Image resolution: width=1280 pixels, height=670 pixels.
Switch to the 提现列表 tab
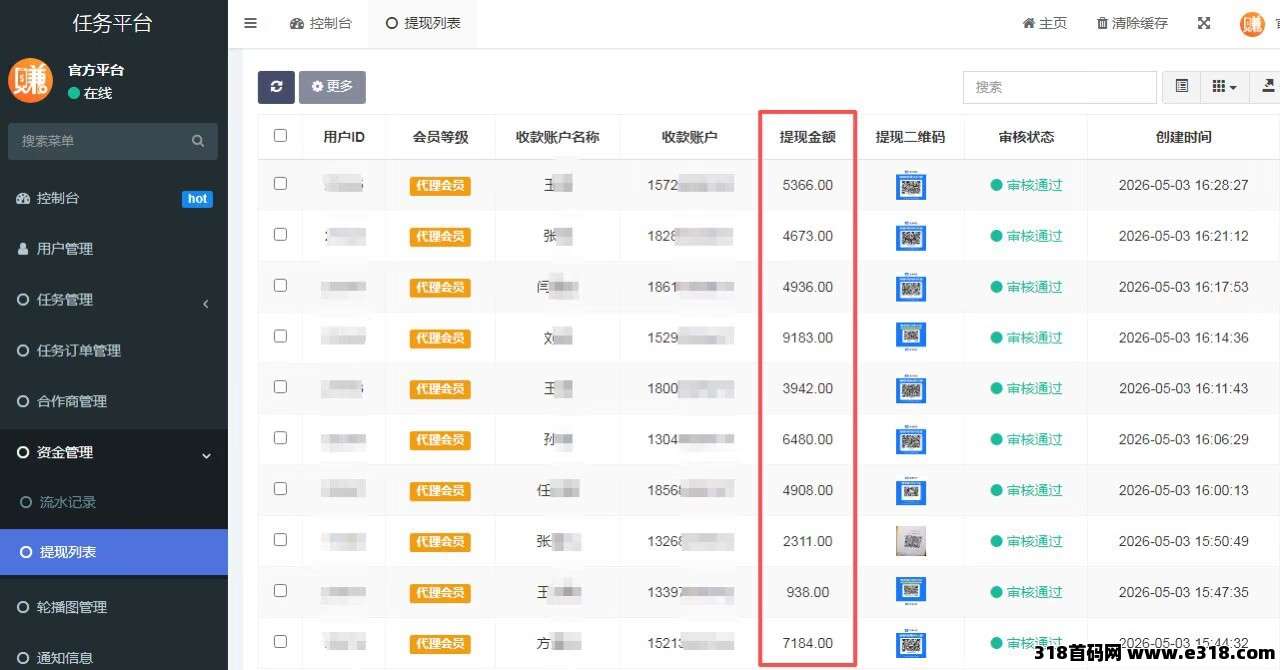point(423,23)
